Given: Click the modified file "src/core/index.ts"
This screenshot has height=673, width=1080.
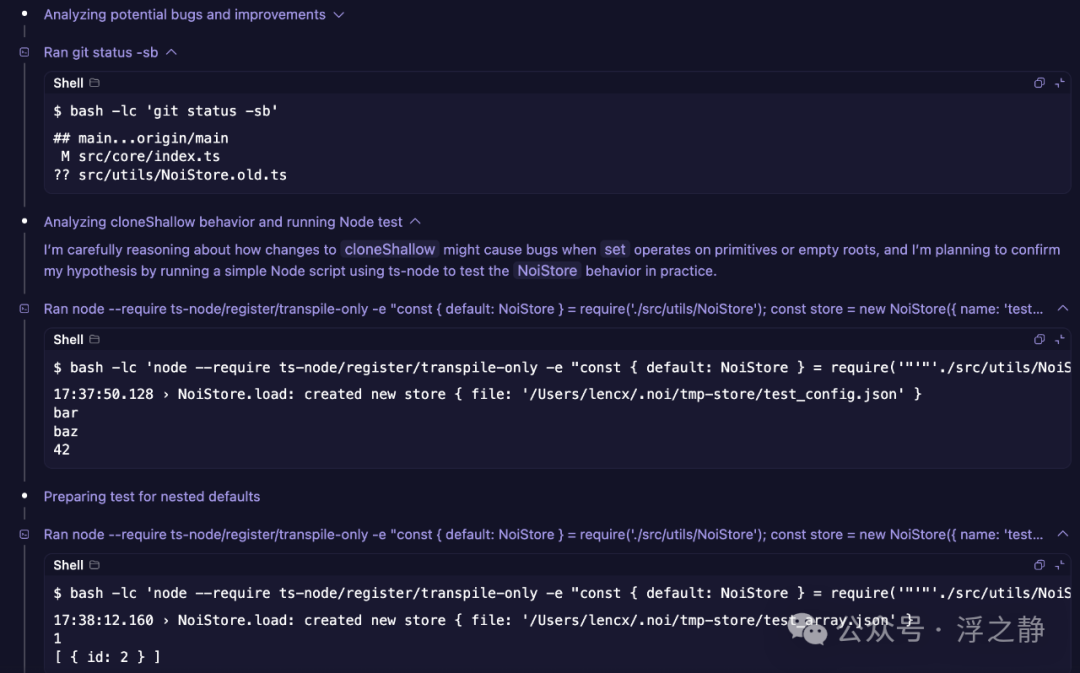Looking at the screenshot, I should click(x=149, y=156).
